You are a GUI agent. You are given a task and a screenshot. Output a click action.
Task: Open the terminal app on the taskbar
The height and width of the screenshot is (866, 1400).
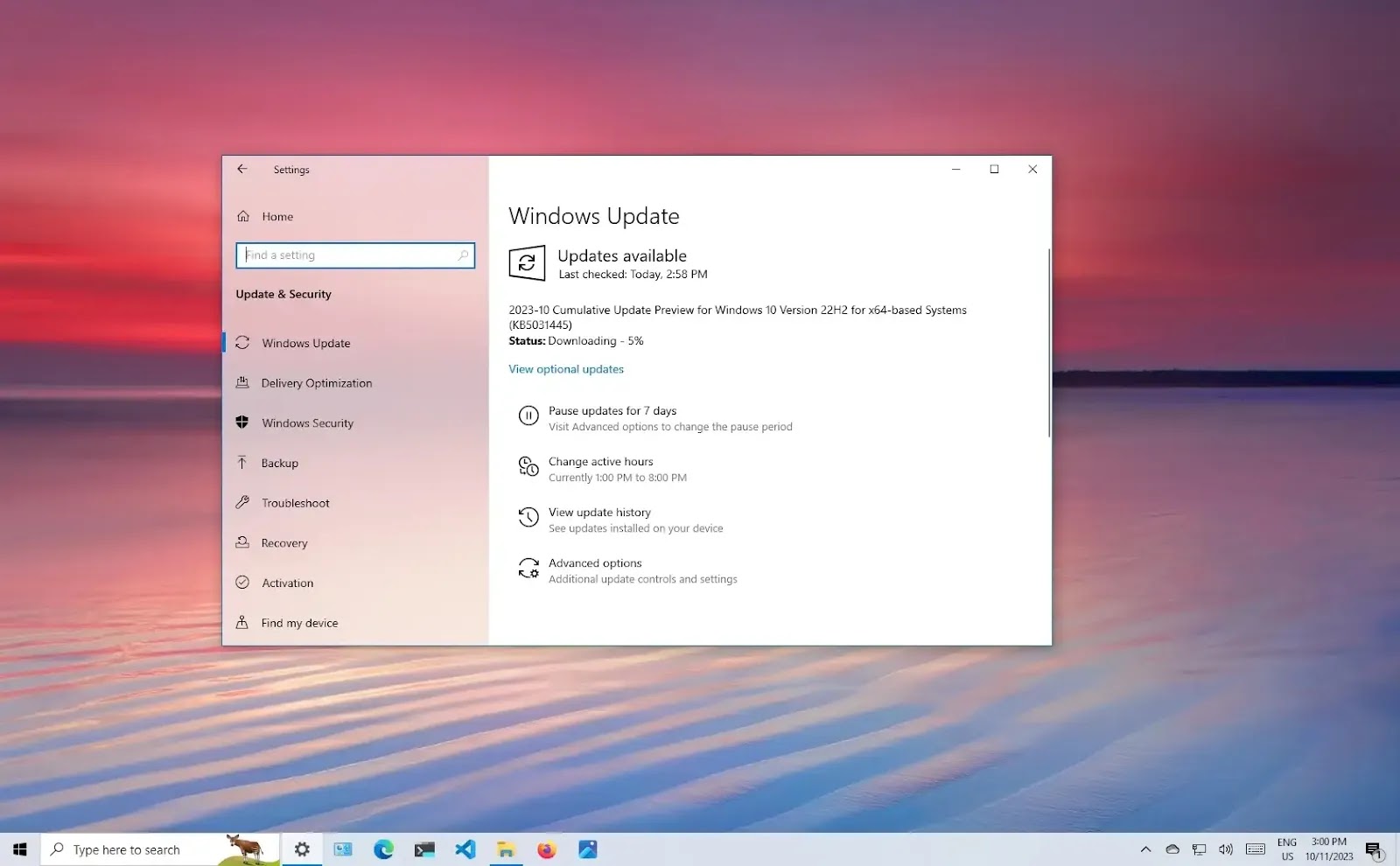424,849
